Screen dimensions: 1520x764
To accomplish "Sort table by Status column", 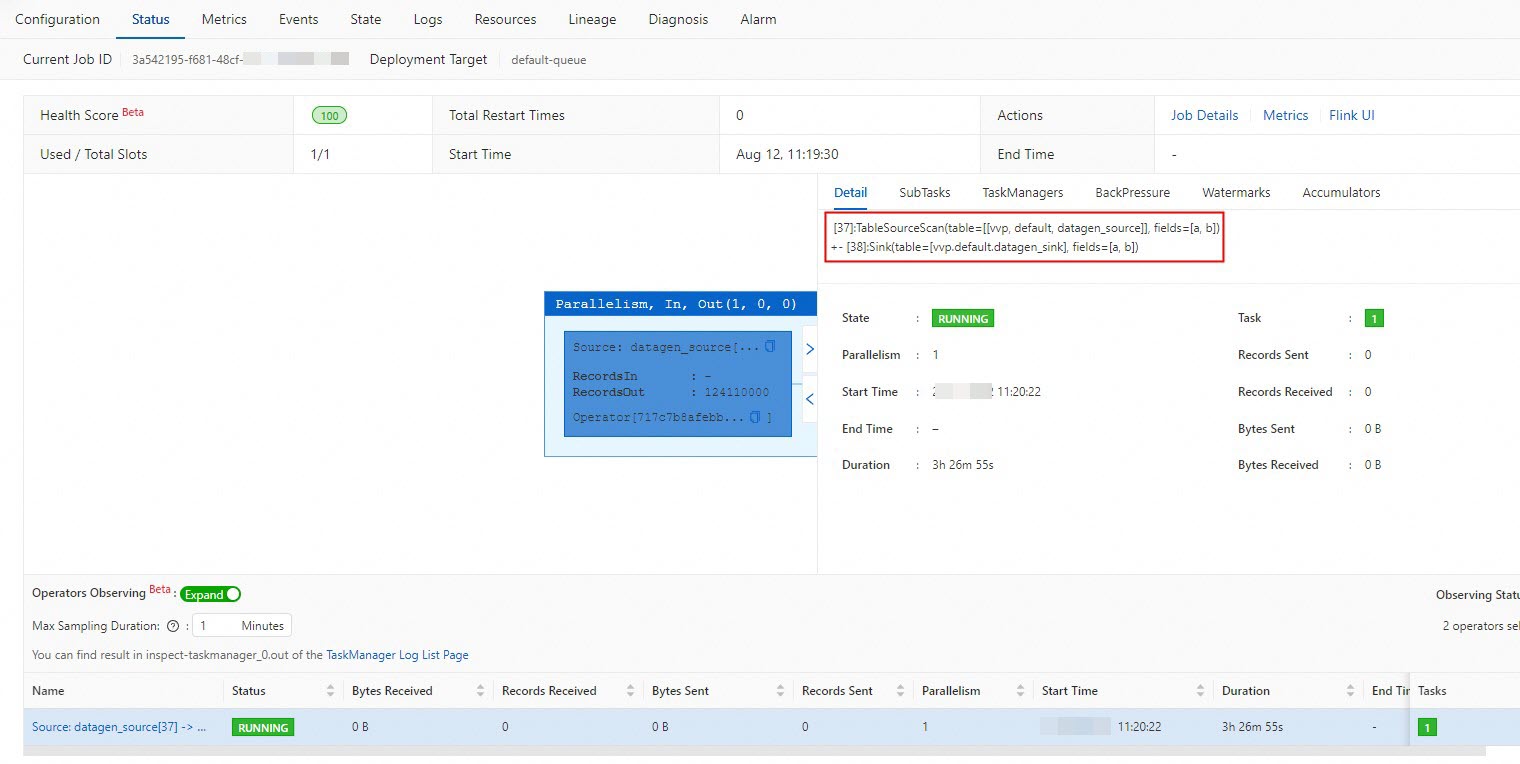I will click(x=330, y=691).
